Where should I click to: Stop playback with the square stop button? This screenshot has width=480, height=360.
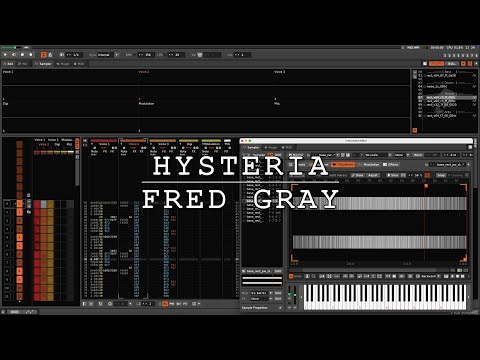[x=23, y=55]
